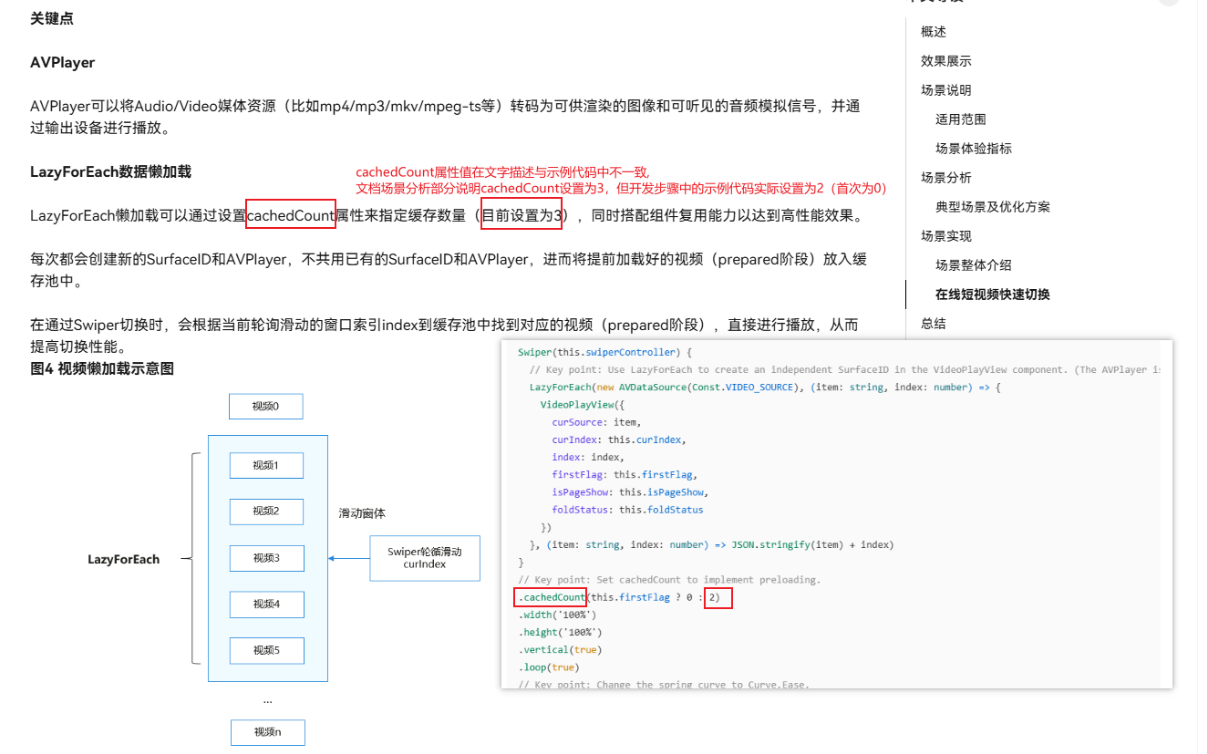Viewport: 1207px width, 754px height.
Task: Click the VideoPlayView({ code line
Action: [581, 405]
